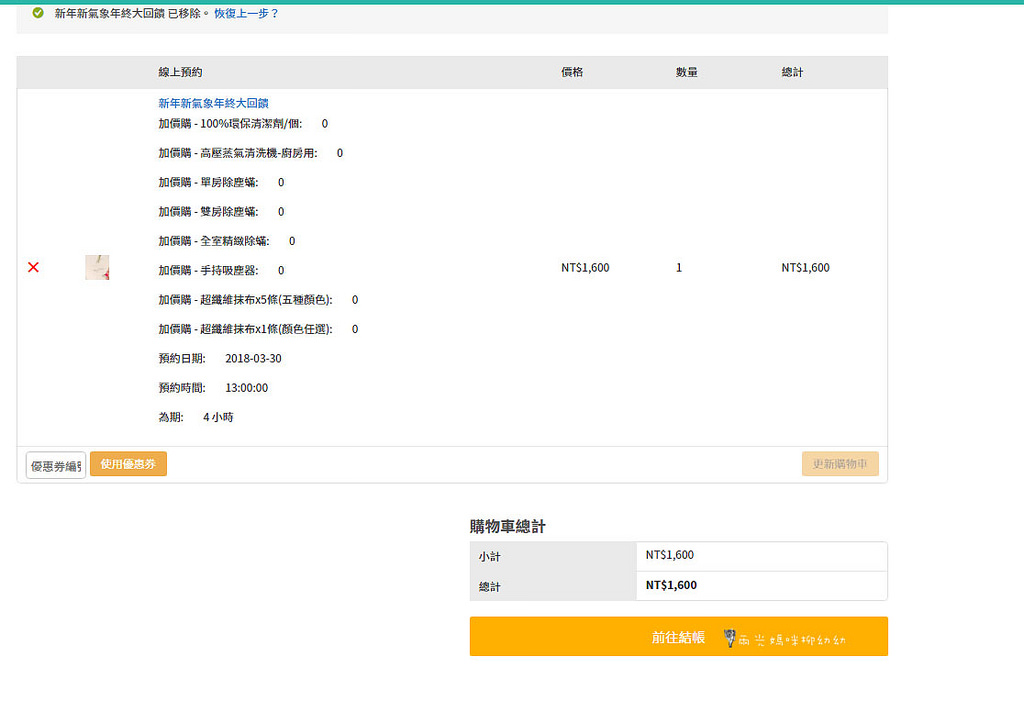Remove the item with the red X icon

[33, 267]
